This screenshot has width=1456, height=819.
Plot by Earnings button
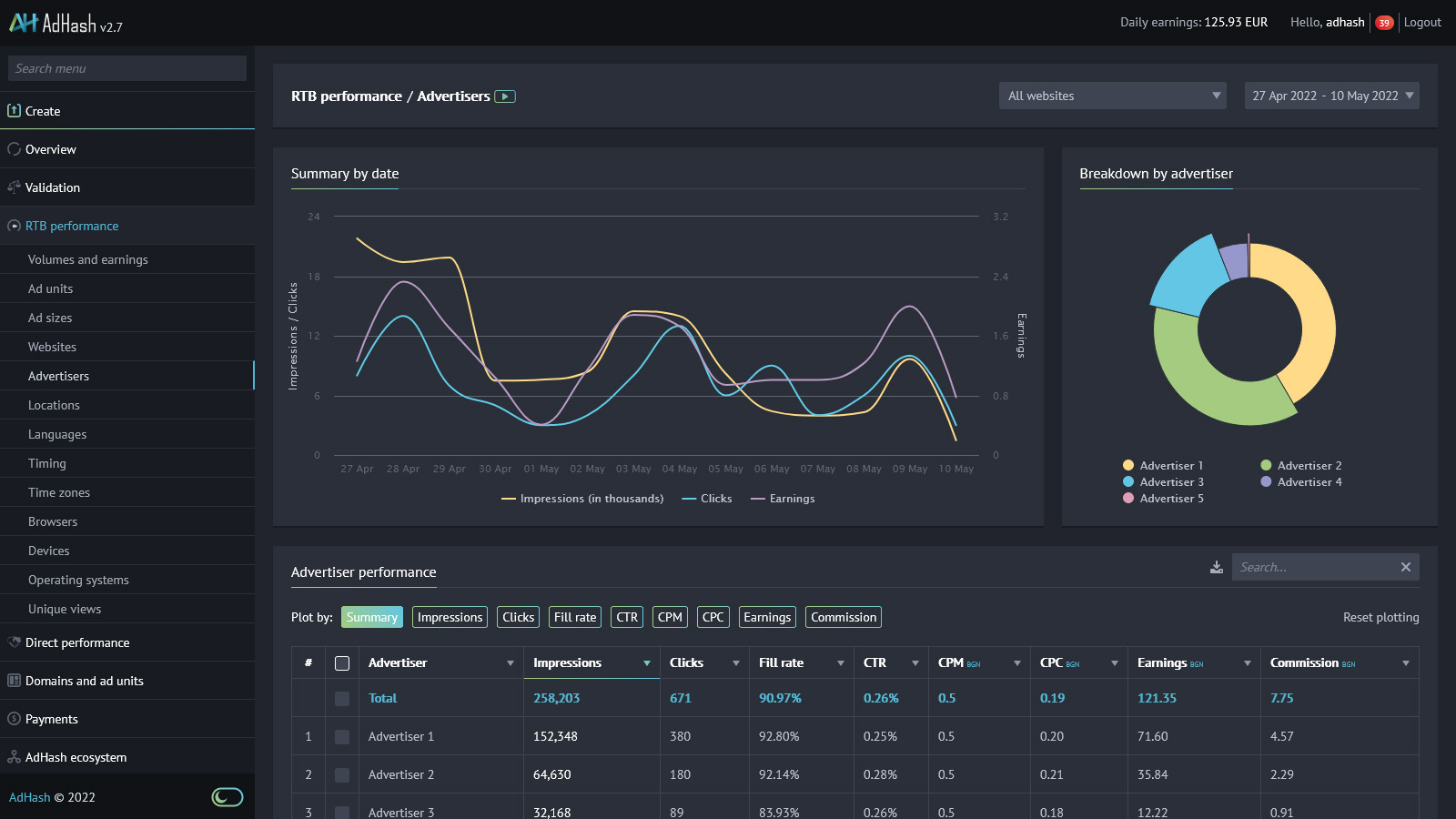767,617
